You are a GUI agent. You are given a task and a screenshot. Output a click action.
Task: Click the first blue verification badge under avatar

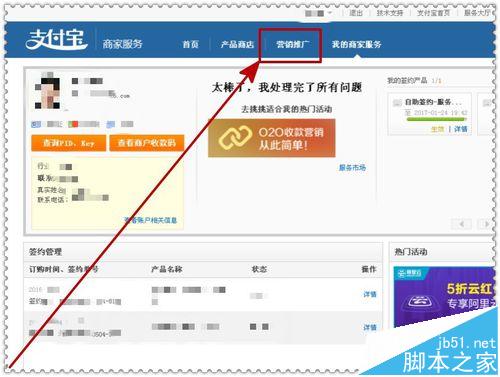tap(36, 124)
